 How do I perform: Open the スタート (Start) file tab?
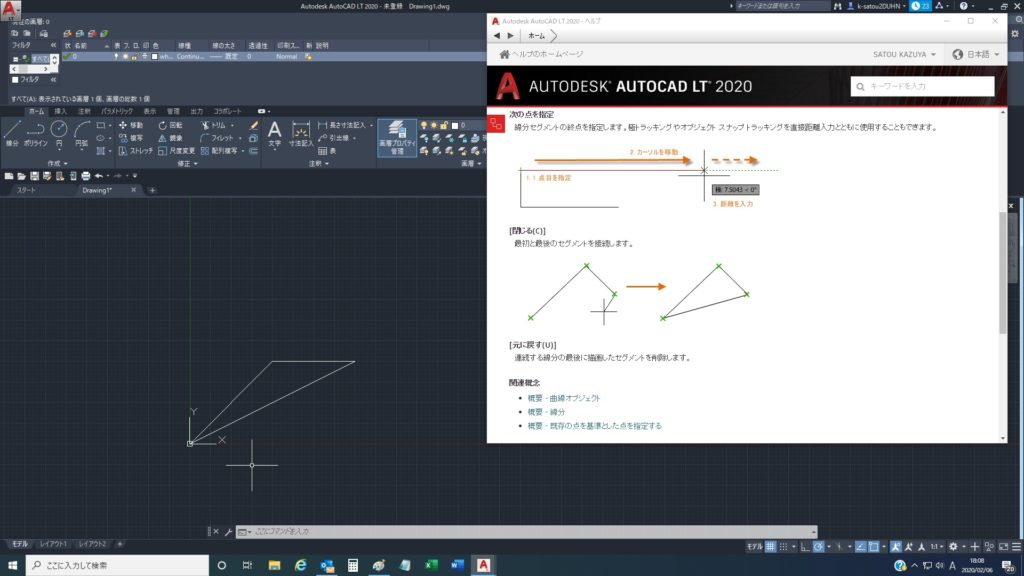(x=26, y=190)
